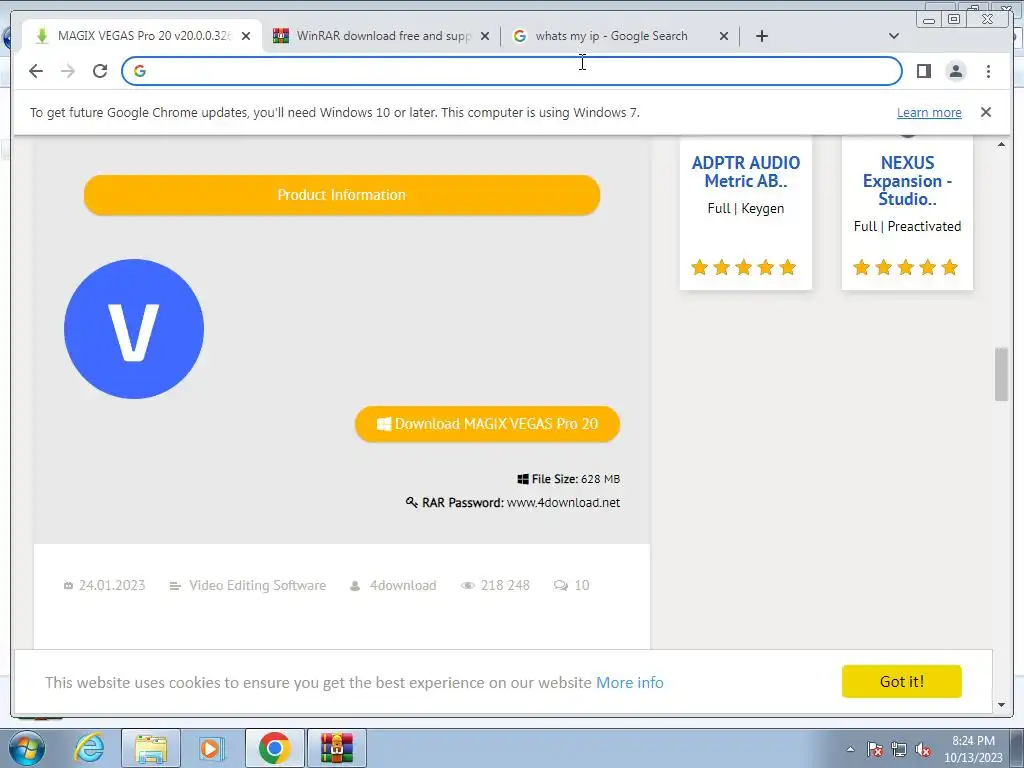Open ADPTR AUDIO Metric AB card
The image size is (1024, 768).
746,172
